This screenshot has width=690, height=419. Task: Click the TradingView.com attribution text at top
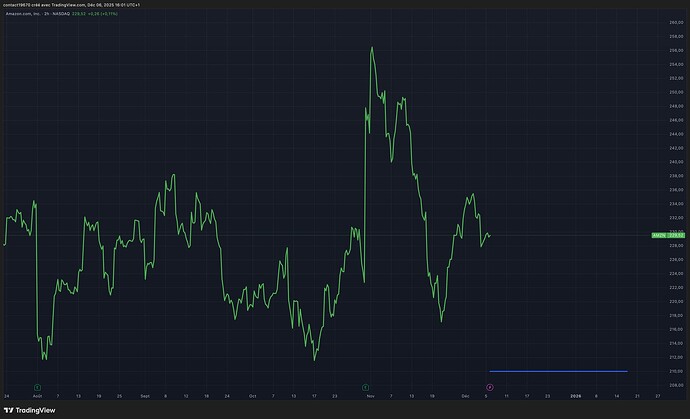tap(109, 5)
